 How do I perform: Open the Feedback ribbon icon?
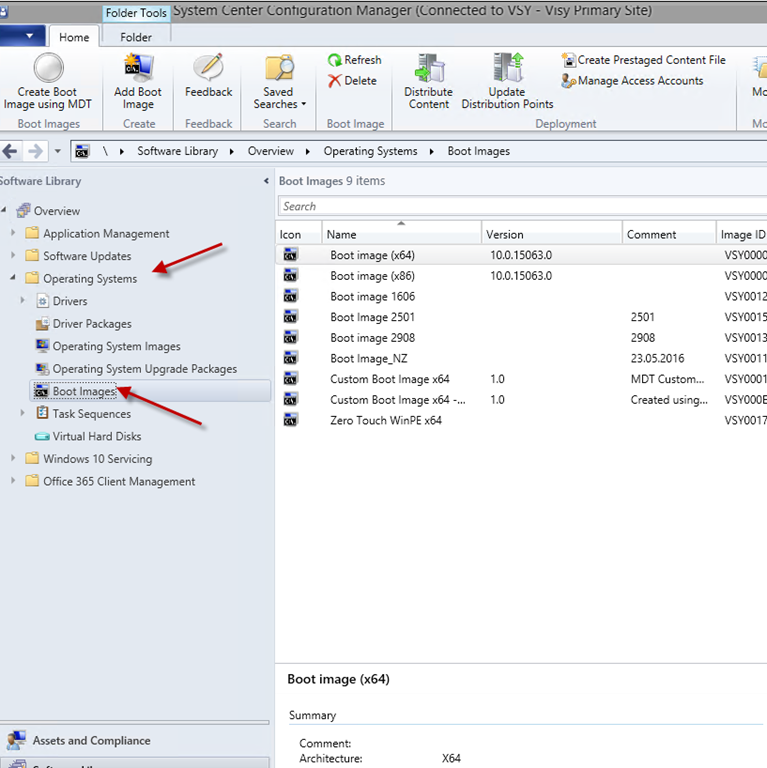208,69
